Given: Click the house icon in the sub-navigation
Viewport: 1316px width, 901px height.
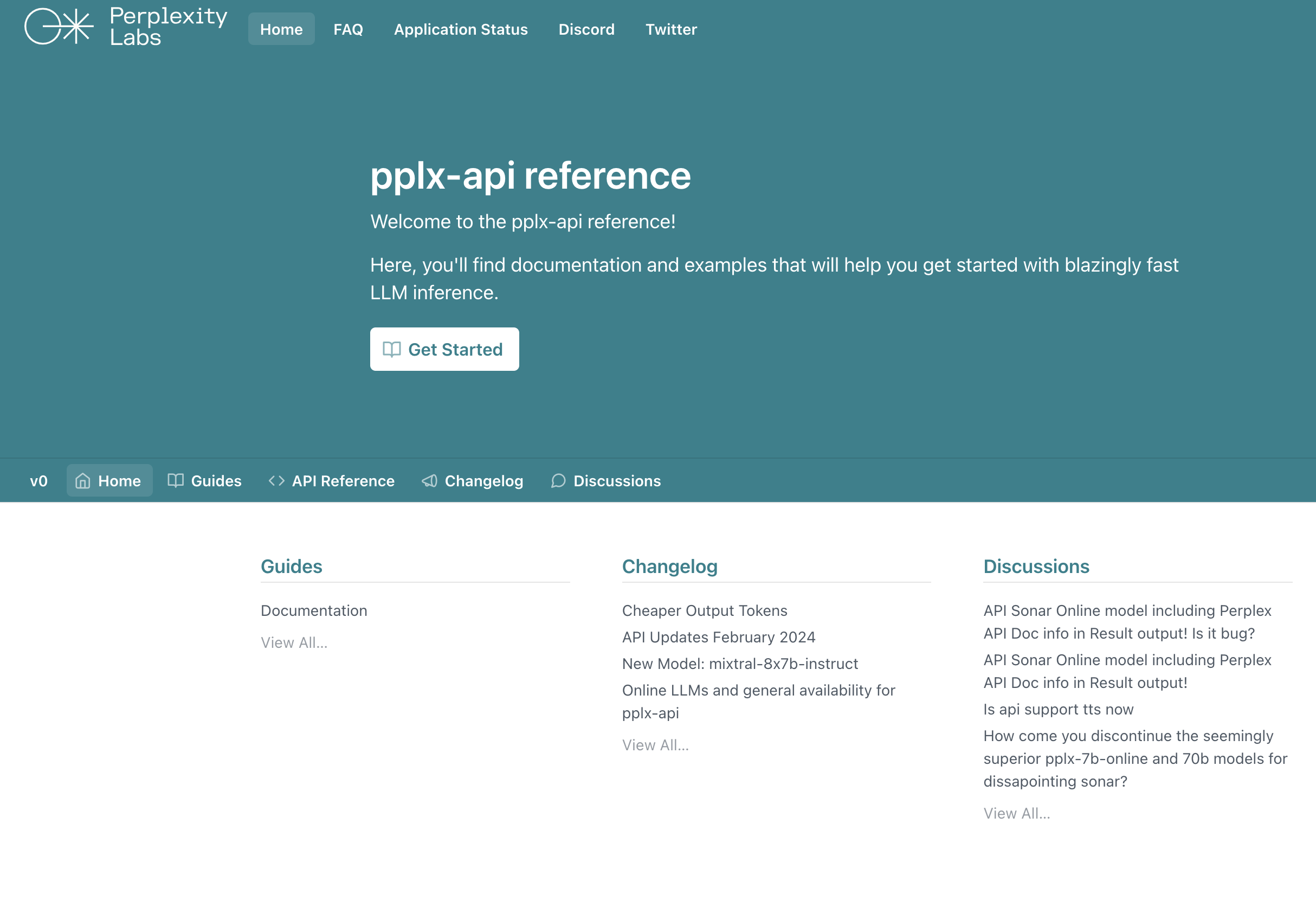Looking at the screenshot, I should coord(83,481).
